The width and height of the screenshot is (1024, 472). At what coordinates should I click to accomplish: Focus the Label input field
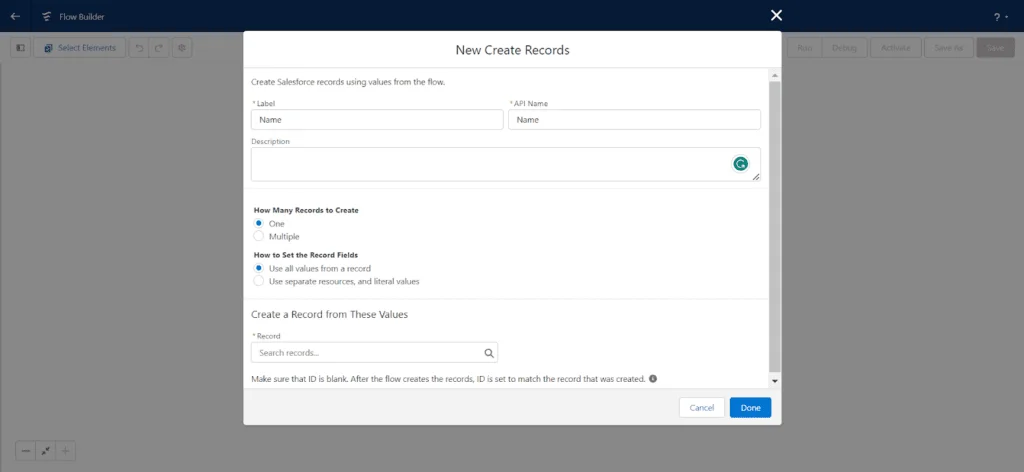pyautogui.click(x=377, y=119)
